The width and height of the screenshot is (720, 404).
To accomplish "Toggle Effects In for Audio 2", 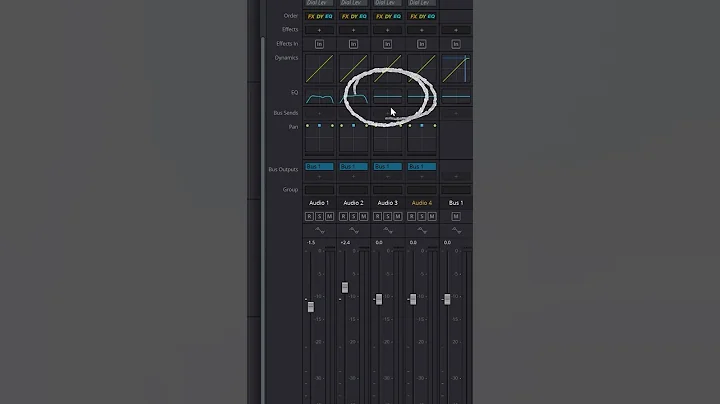I will [x=353, y=44].
